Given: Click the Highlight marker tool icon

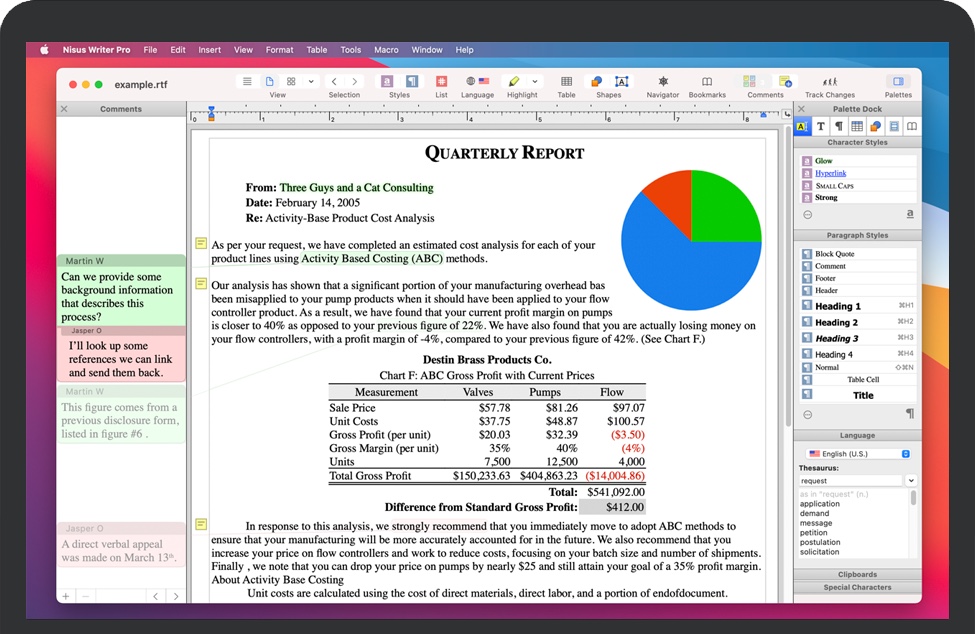Looking at the screenshot, I should tap(514, 81).
